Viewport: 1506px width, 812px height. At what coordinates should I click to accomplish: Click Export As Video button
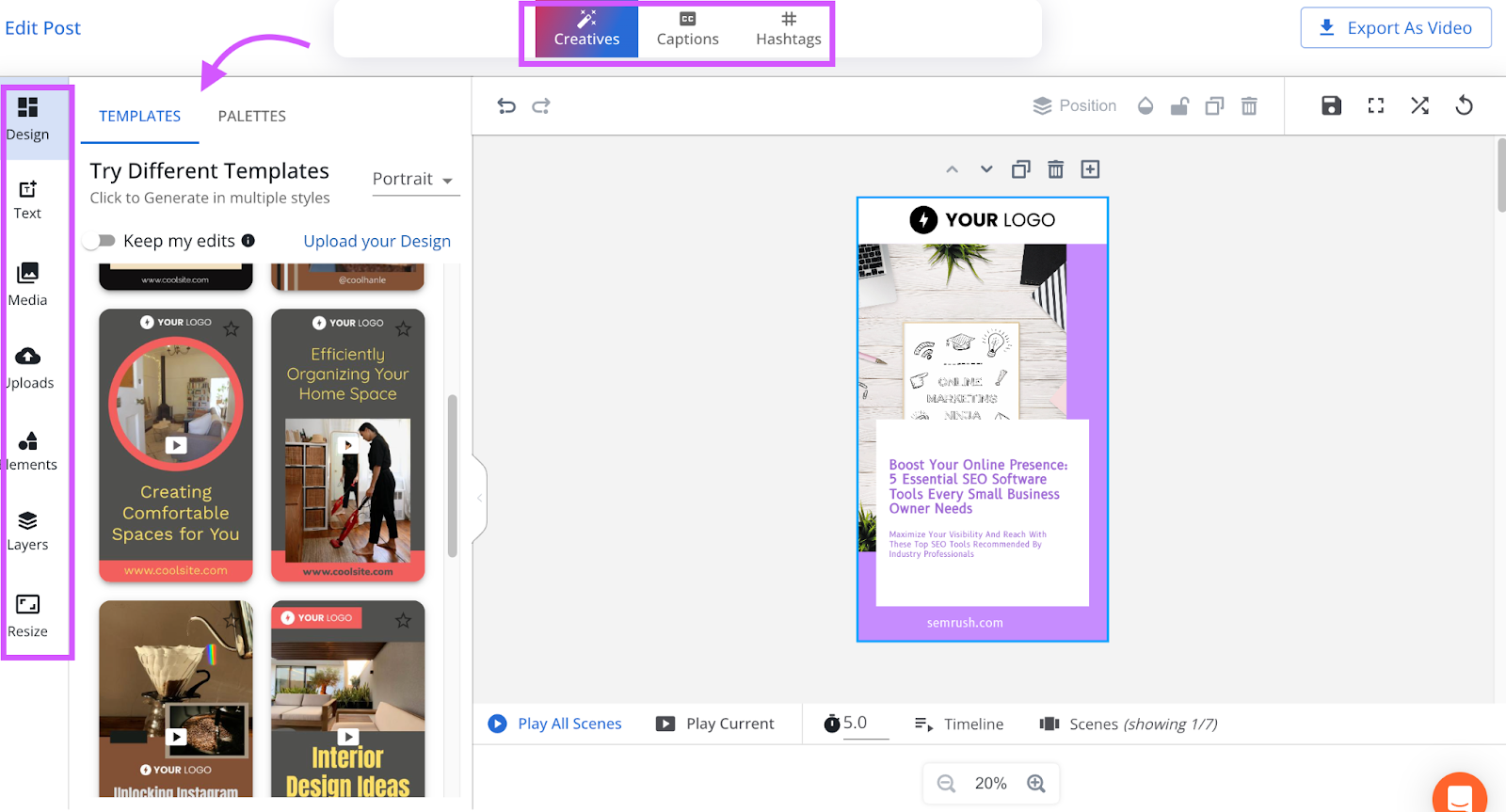tap(1396, 28)
